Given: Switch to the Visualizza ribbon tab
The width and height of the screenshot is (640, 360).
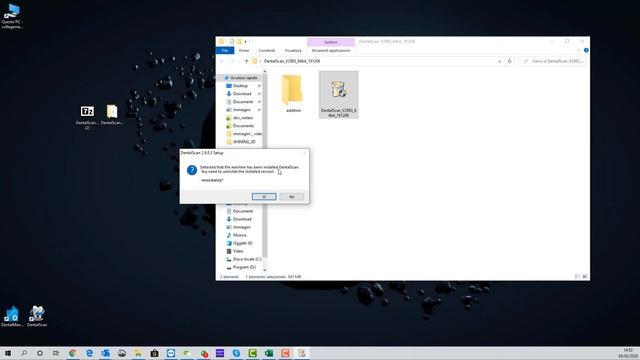Looking at the screenshot, I should pyautogui.click(x=293, y=51).
